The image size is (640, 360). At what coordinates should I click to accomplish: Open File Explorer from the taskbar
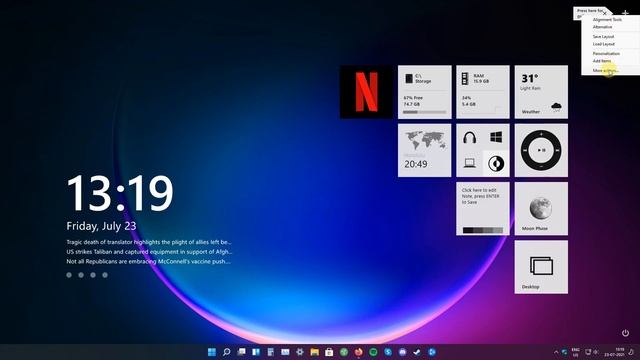[315, 352]
